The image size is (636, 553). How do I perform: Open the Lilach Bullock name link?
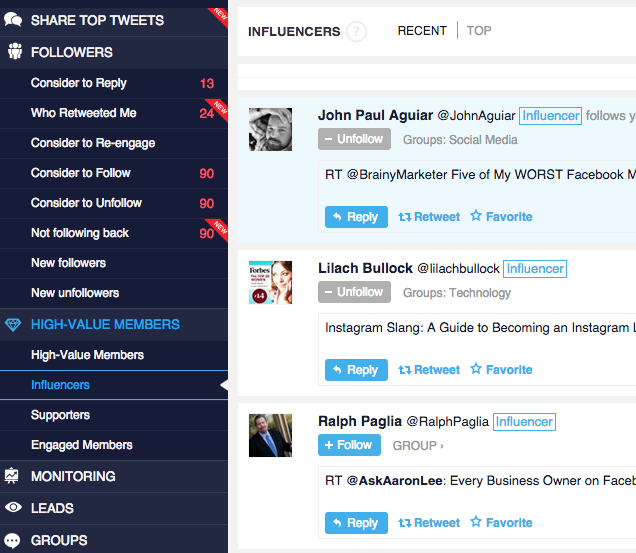[365, 269]
